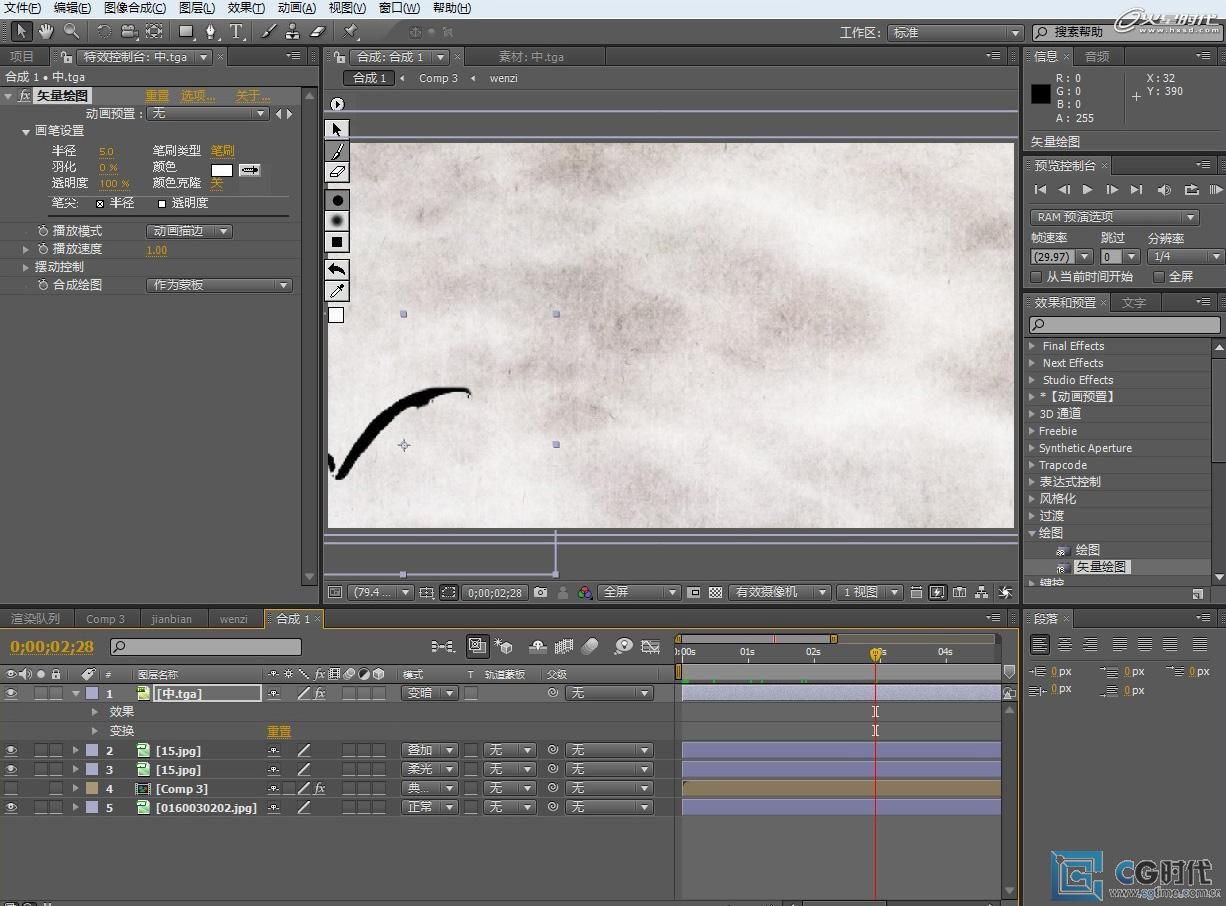
Task: Select the Eraser tool in top toolbar
Action: [x=318, y=32]
